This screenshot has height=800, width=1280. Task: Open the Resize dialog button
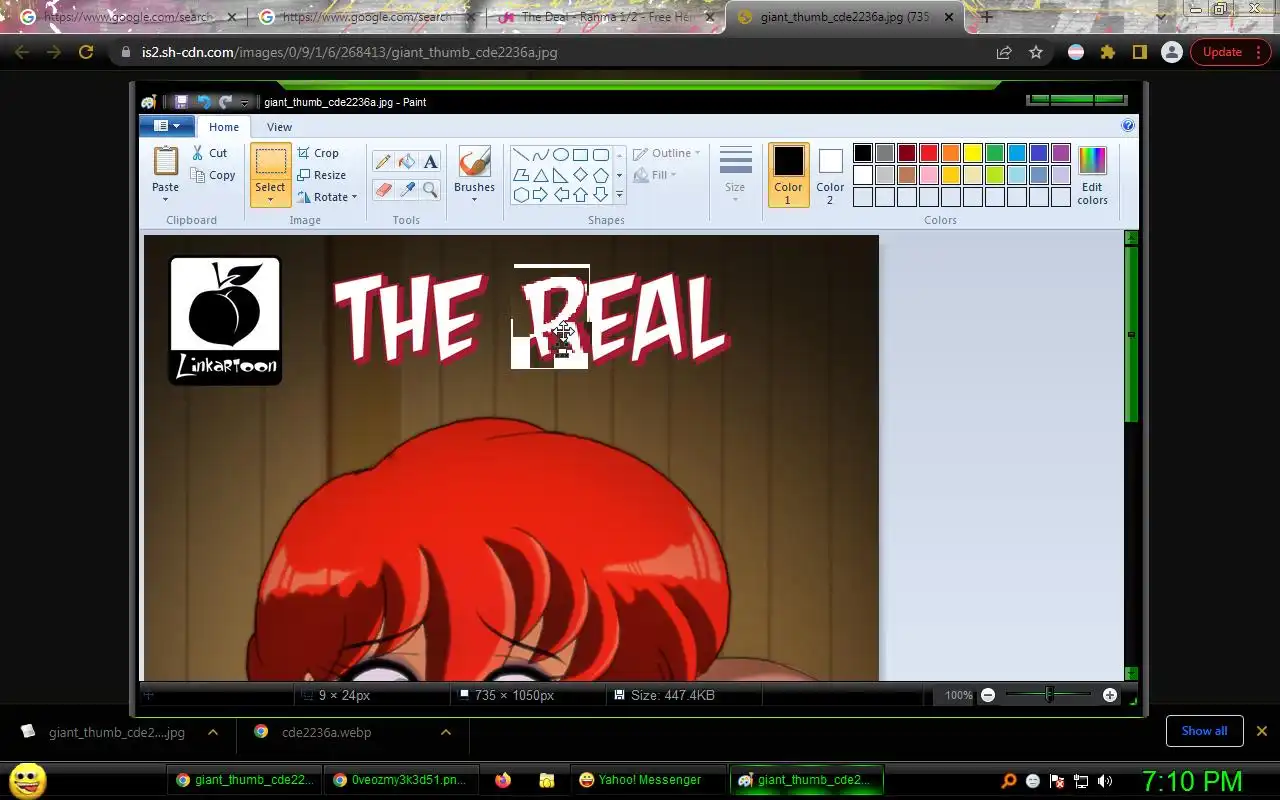click(x=321, y=175)
